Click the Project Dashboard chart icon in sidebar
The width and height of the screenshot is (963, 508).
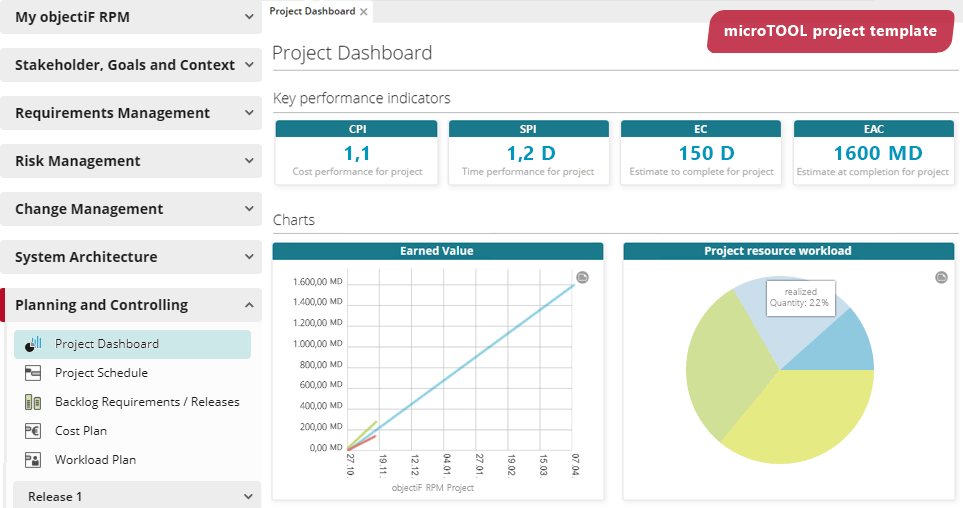pyautogui.click(x=34, y=344)
